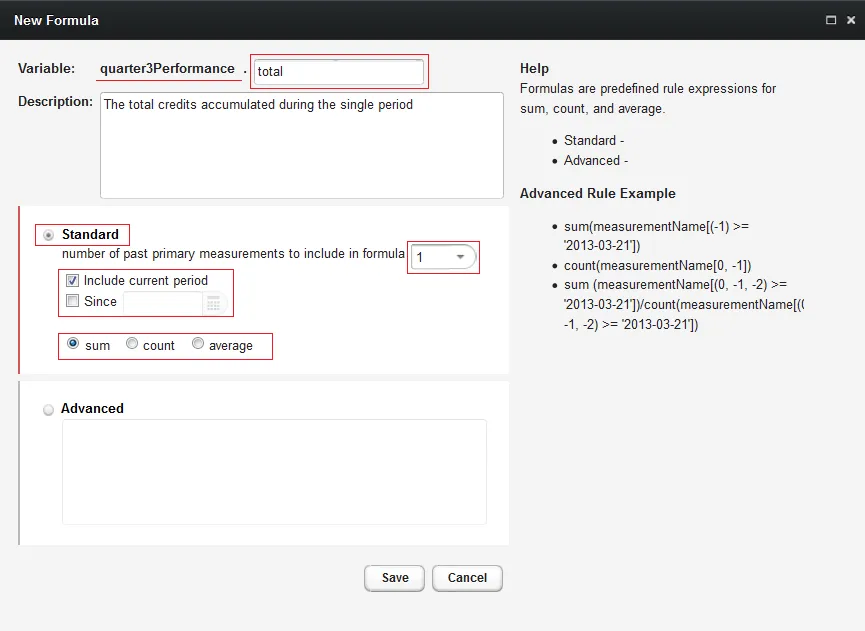Viewport: 865px width, 631px height.
Task: Close the New Formula dialog
Action: click(x=851, y=20)
